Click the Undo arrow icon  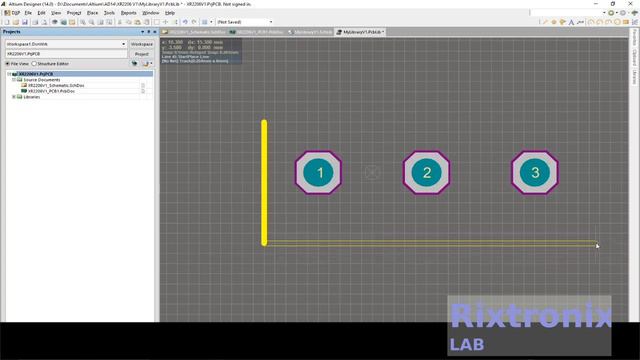[185, 22]
